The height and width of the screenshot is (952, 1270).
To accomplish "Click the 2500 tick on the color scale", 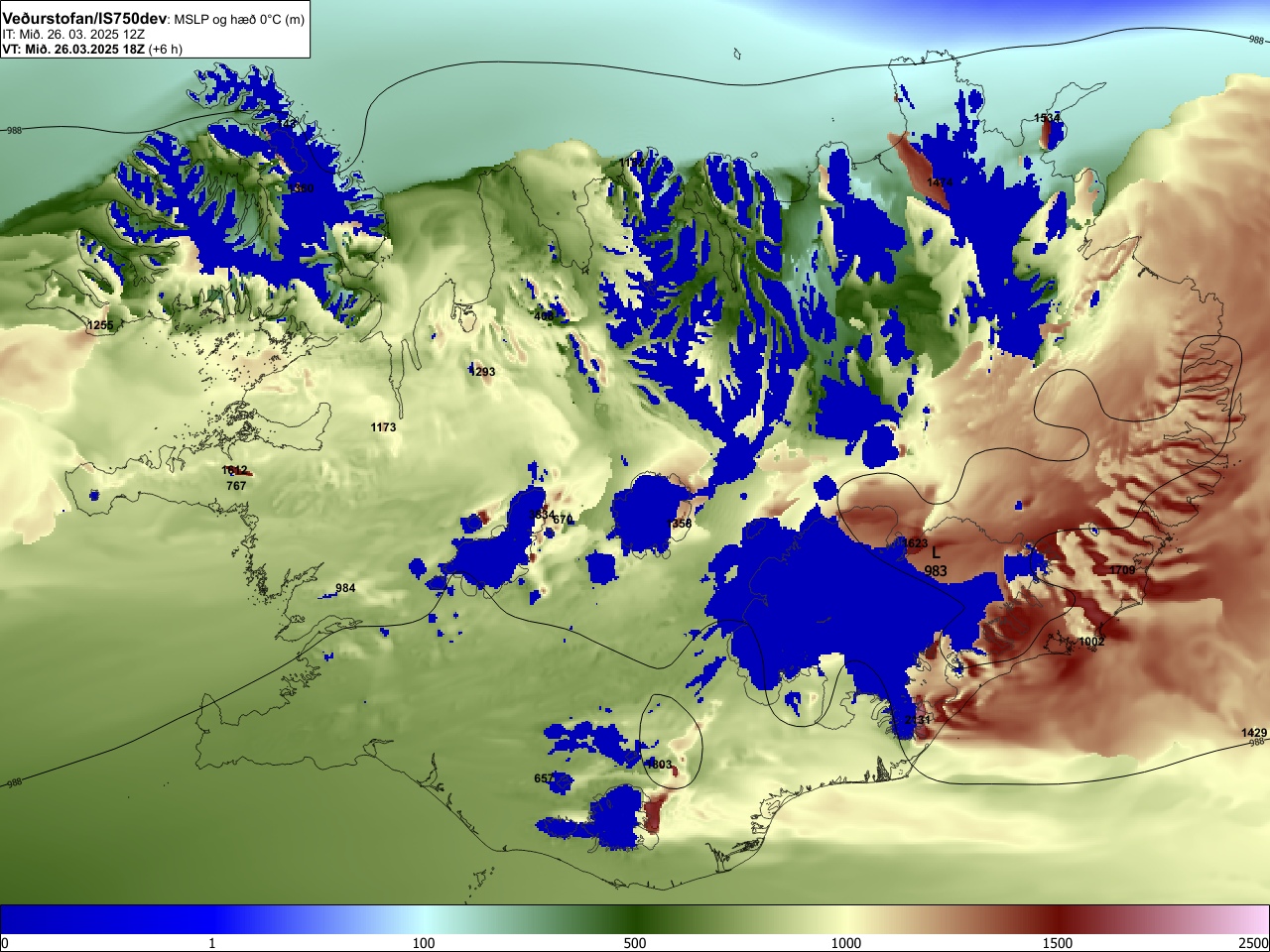I will point(1254,943).
